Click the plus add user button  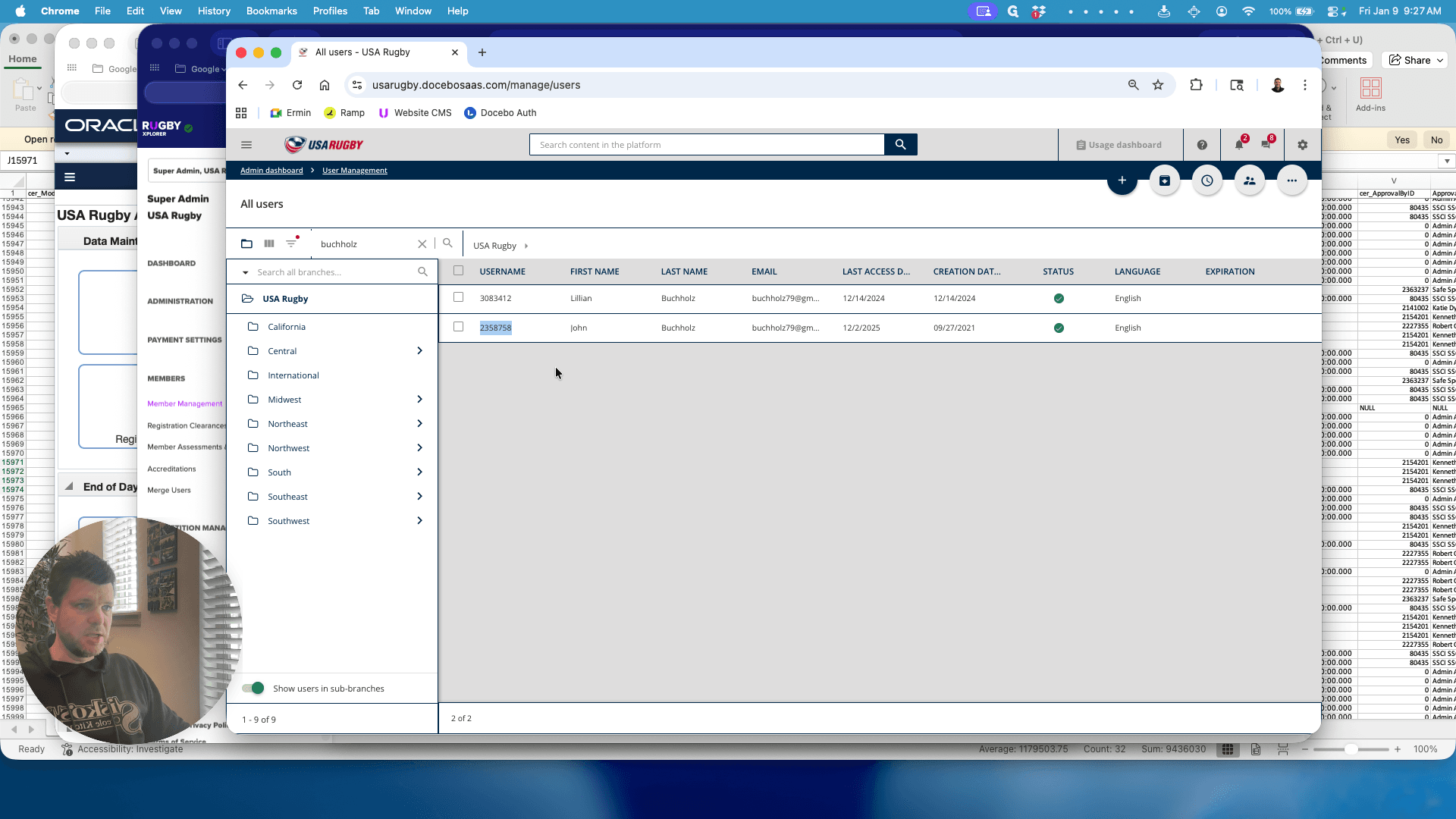tap(1122, 180)
